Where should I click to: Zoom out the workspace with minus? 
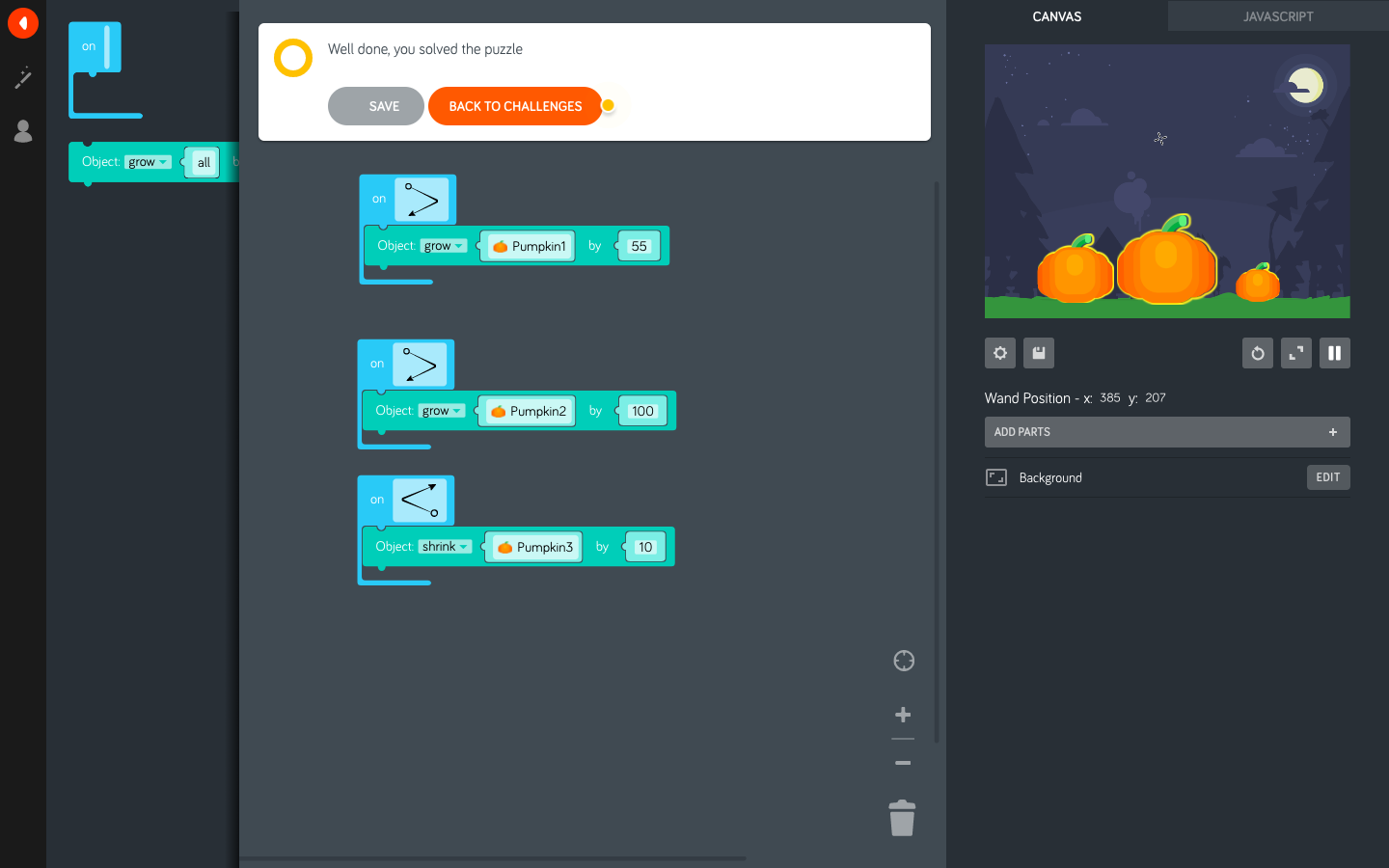coord(903,763)
